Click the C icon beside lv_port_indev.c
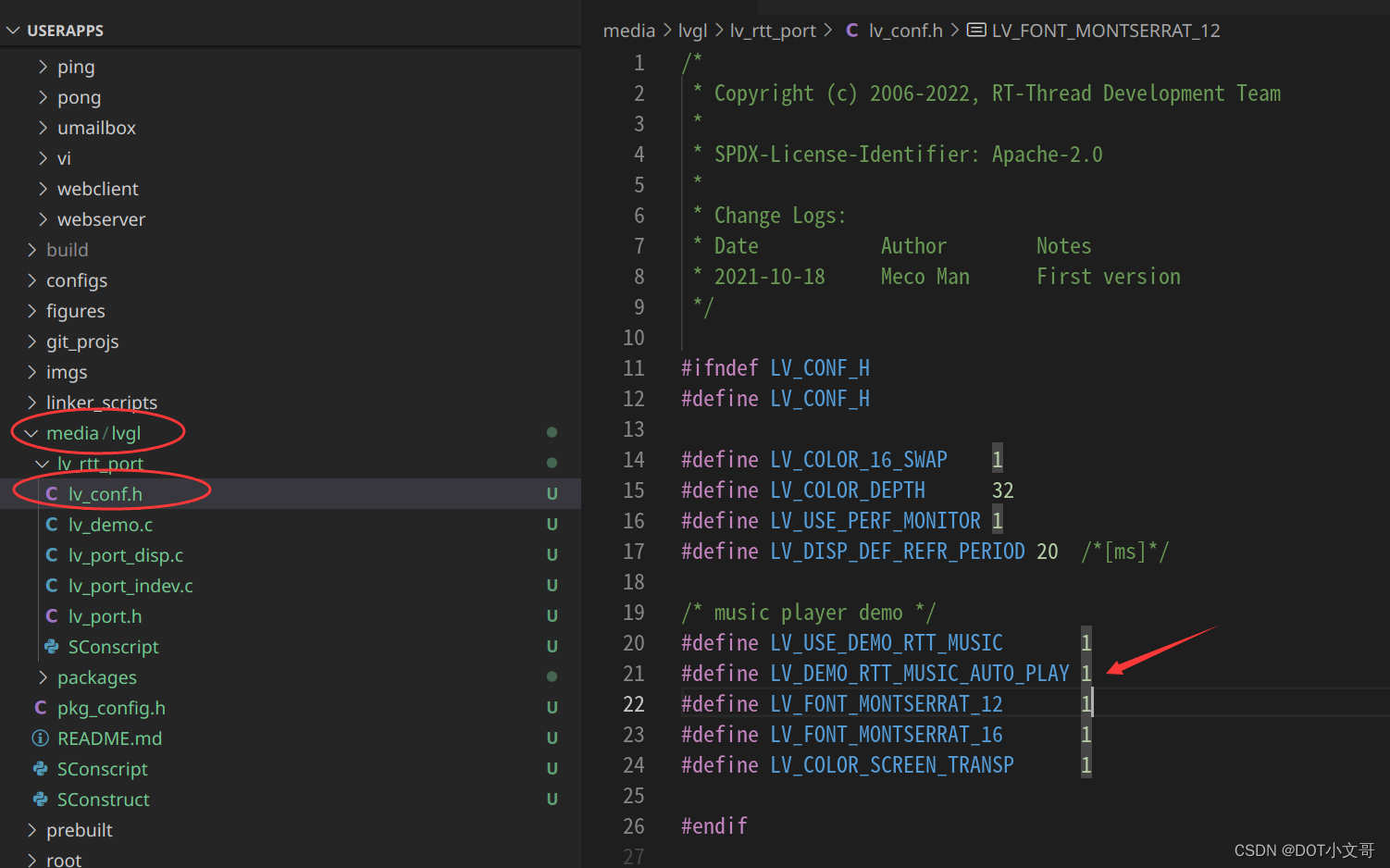 52,586
